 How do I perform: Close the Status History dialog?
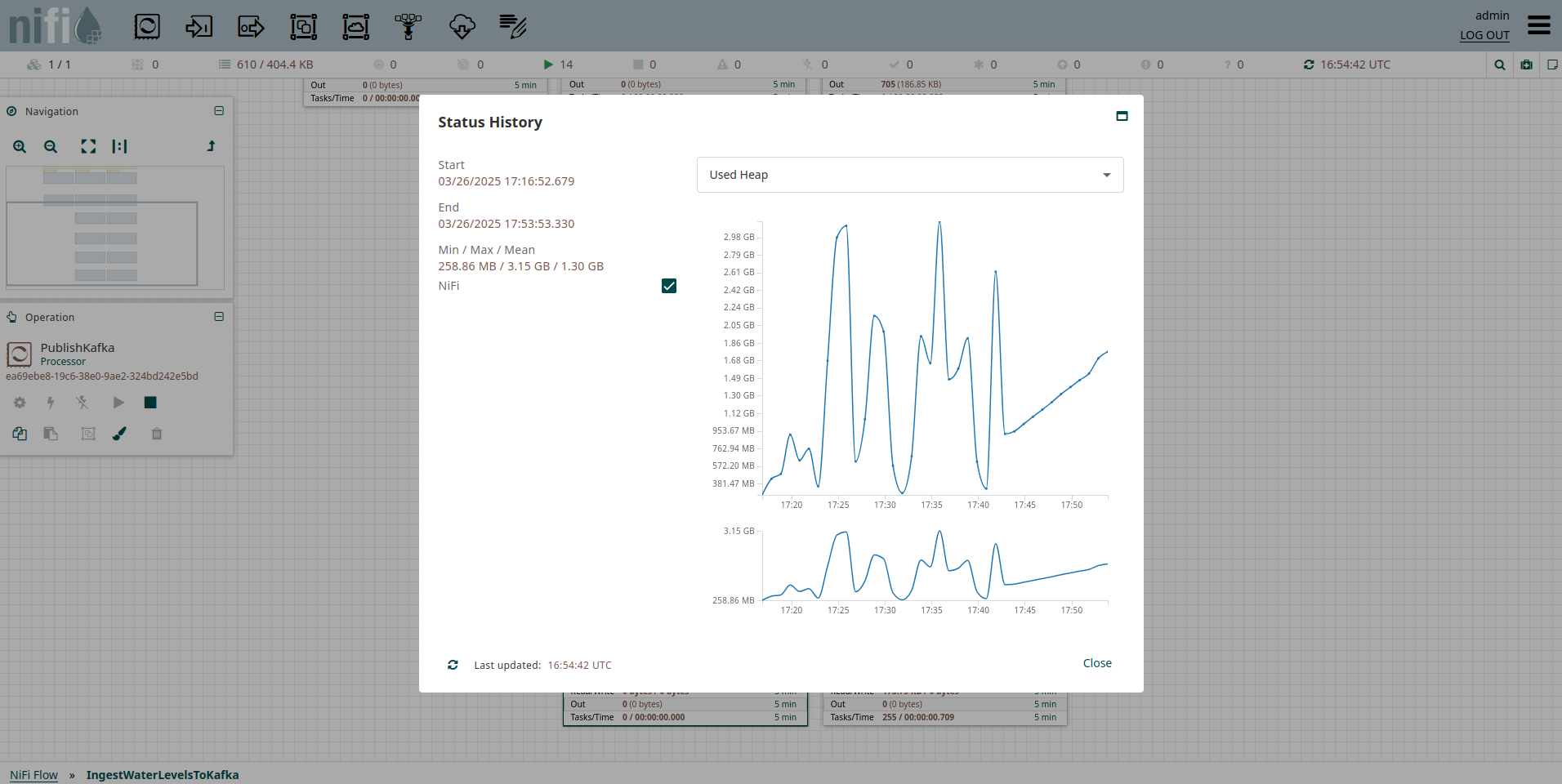click(1096, 663)
